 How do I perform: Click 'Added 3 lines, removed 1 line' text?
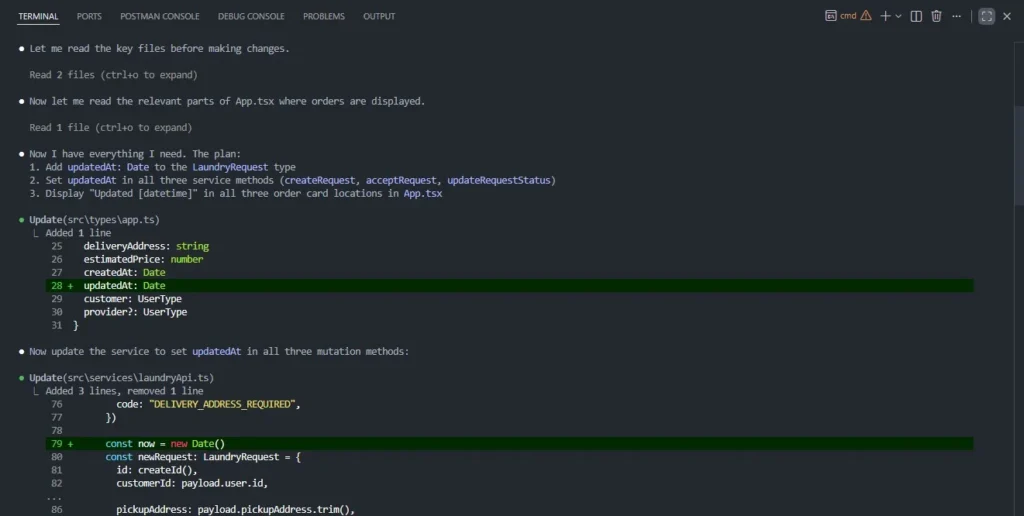coord(124,391)
